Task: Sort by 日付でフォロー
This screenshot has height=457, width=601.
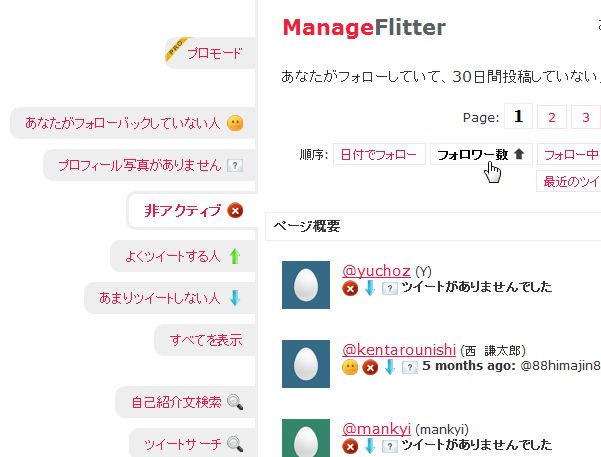Action: coord(379,155)
